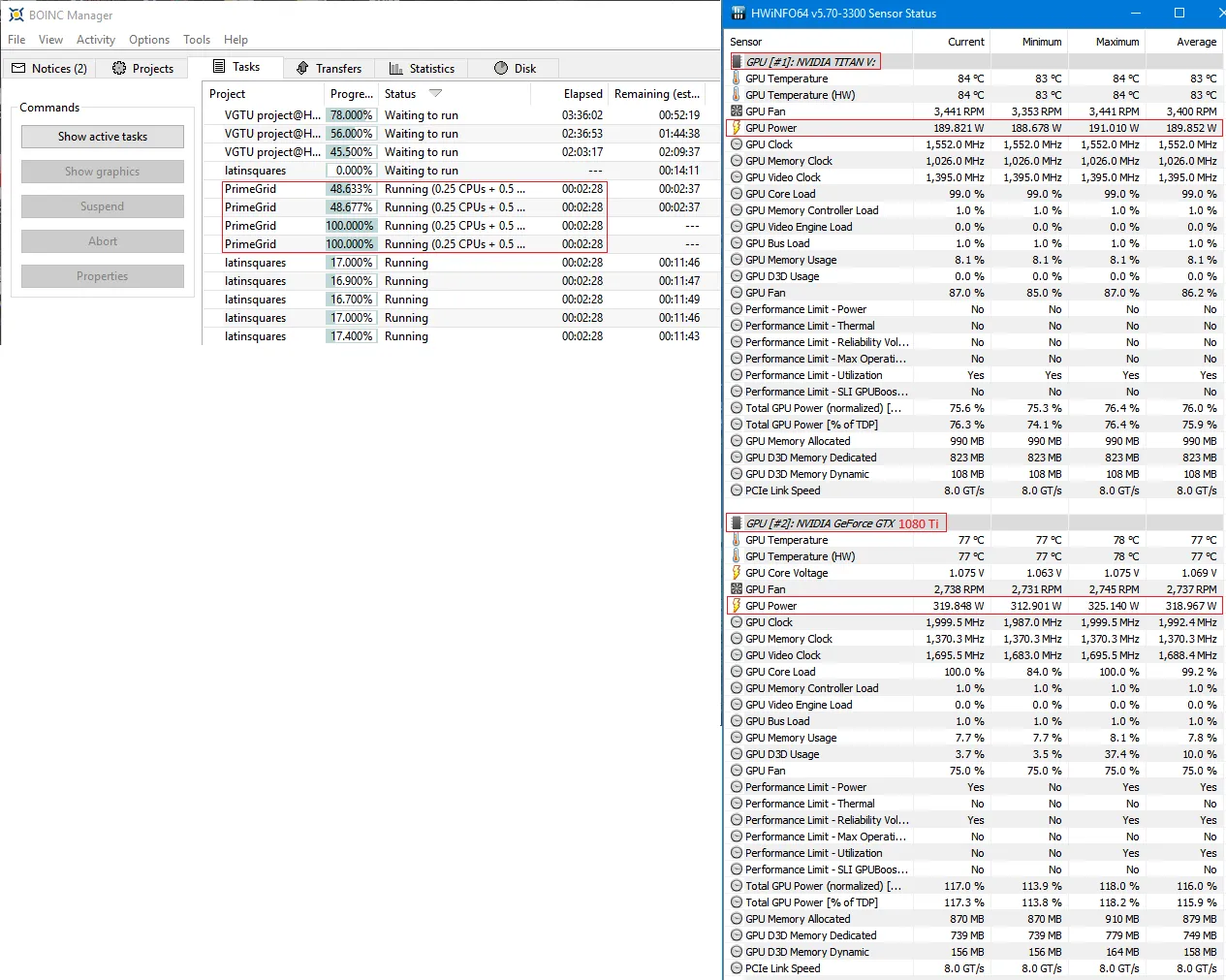Image resolution: width=1226 pixels, height=980 pixels.
Task: Click the thermometer icon of GTX 1080 Ti GPU Temperature
Action: (737, 540)
